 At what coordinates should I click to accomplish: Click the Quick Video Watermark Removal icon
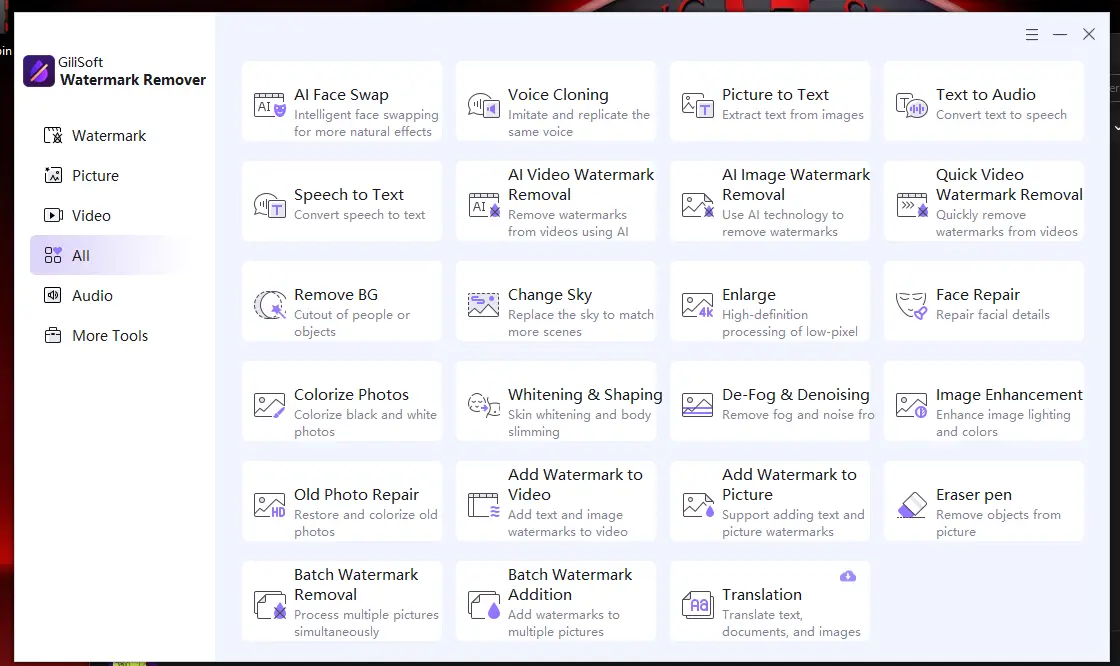[912, 205]
